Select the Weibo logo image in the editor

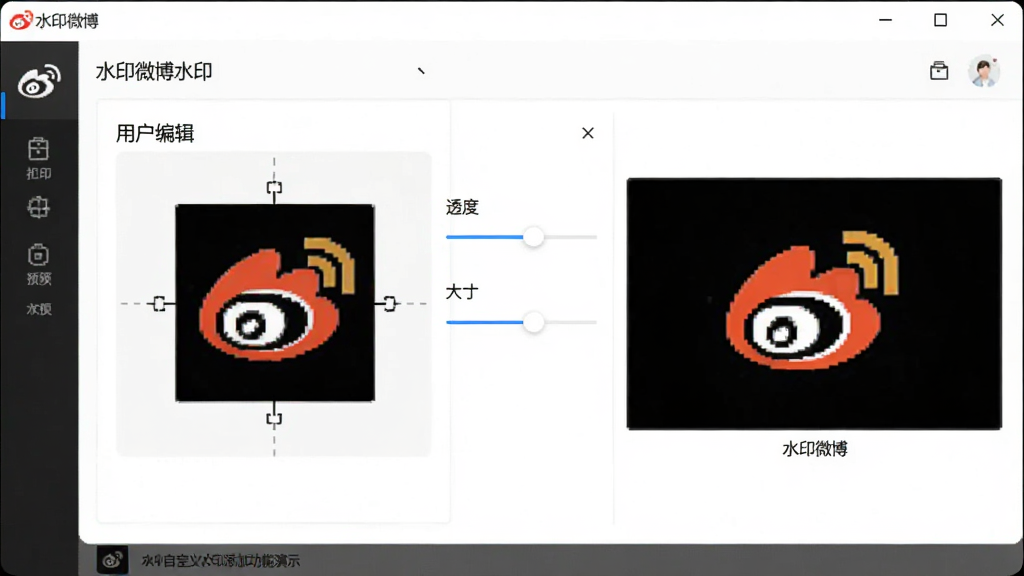click(275, 303)
